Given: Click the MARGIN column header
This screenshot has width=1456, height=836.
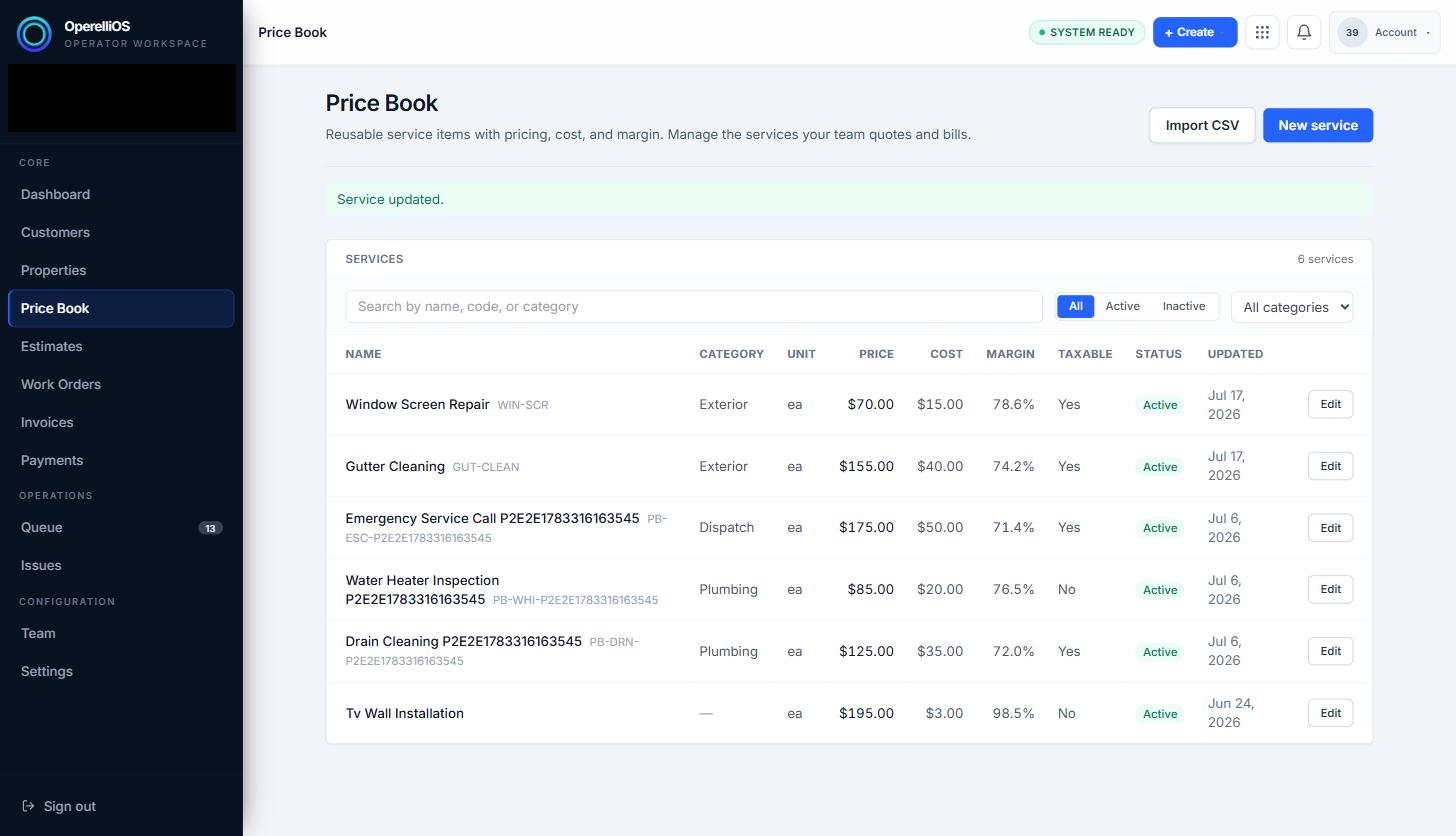Looking at the screenshot, I should click(1010, 354).
